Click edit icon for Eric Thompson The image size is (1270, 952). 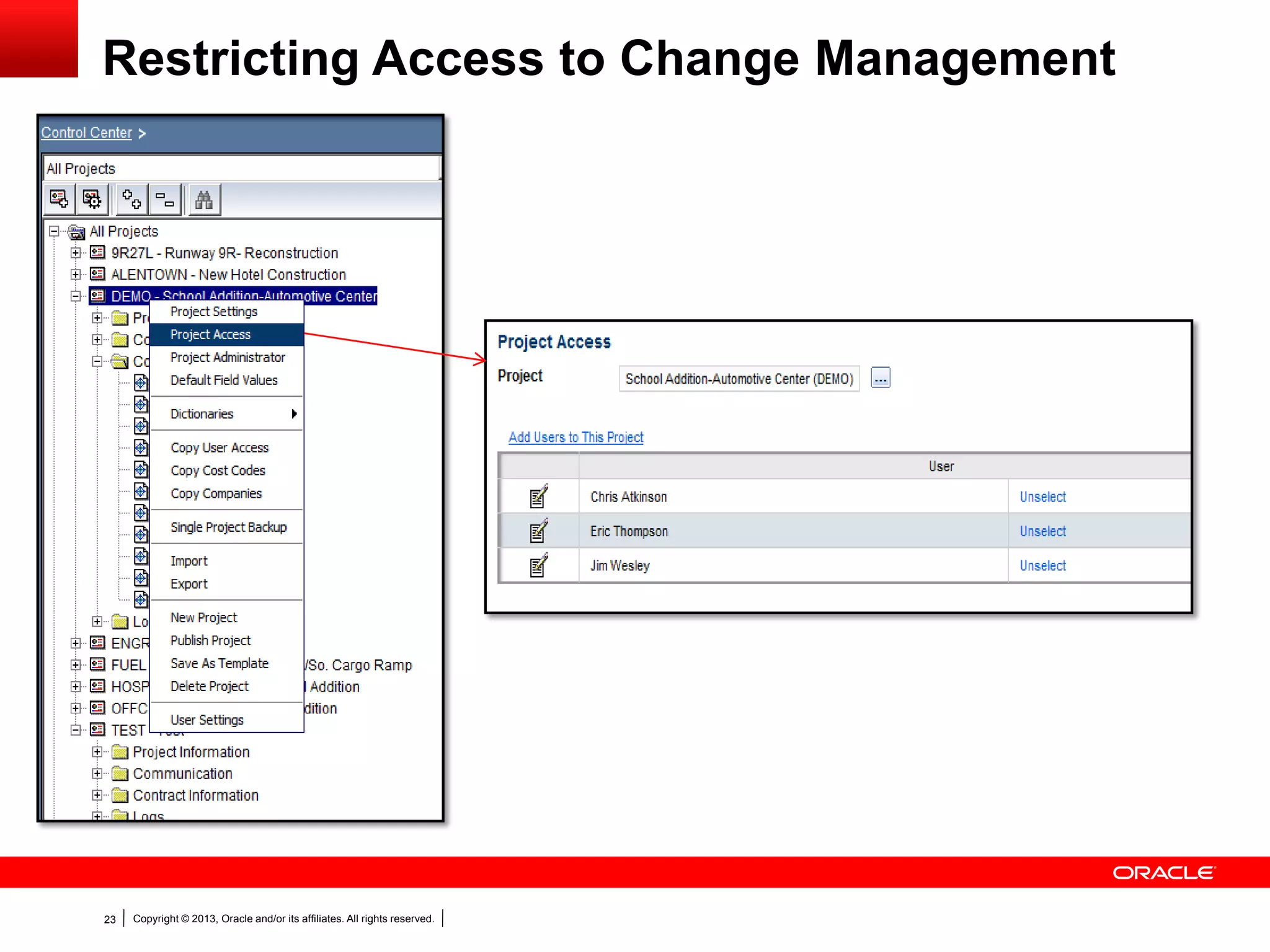click(538, 531)
